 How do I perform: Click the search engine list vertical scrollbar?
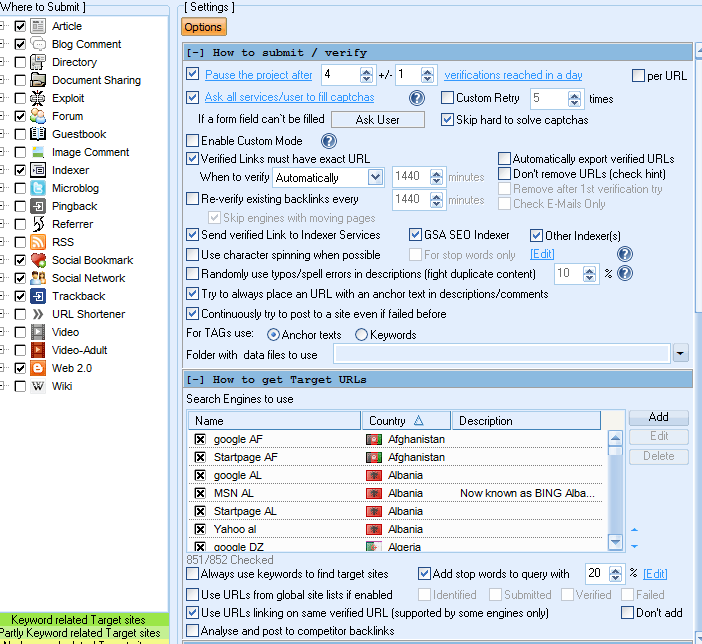pyautogui.click(x=615, y=490)
